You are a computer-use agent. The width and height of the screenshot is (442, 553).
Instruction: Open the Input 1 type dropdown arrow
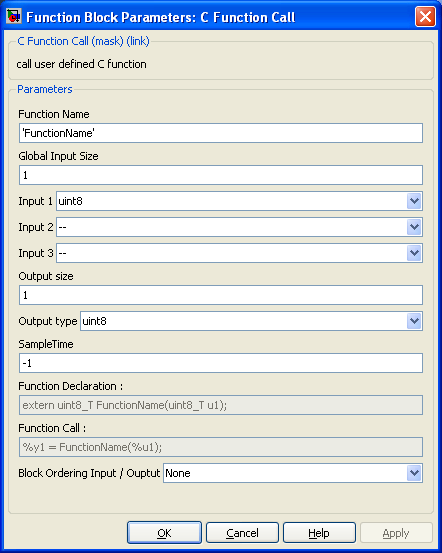[414, 201]
